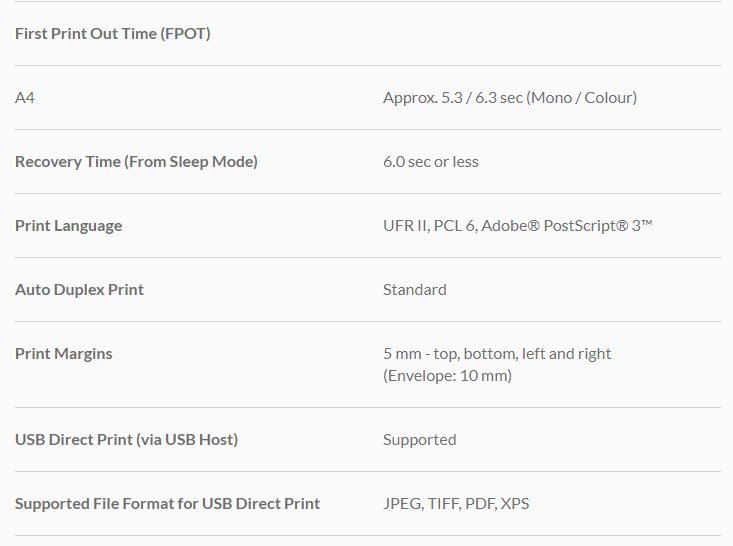Image resolution: width=733 pixels, height=546 pixels.
Task: Select the Standard value for duplex print
Action: coord(414,290)
